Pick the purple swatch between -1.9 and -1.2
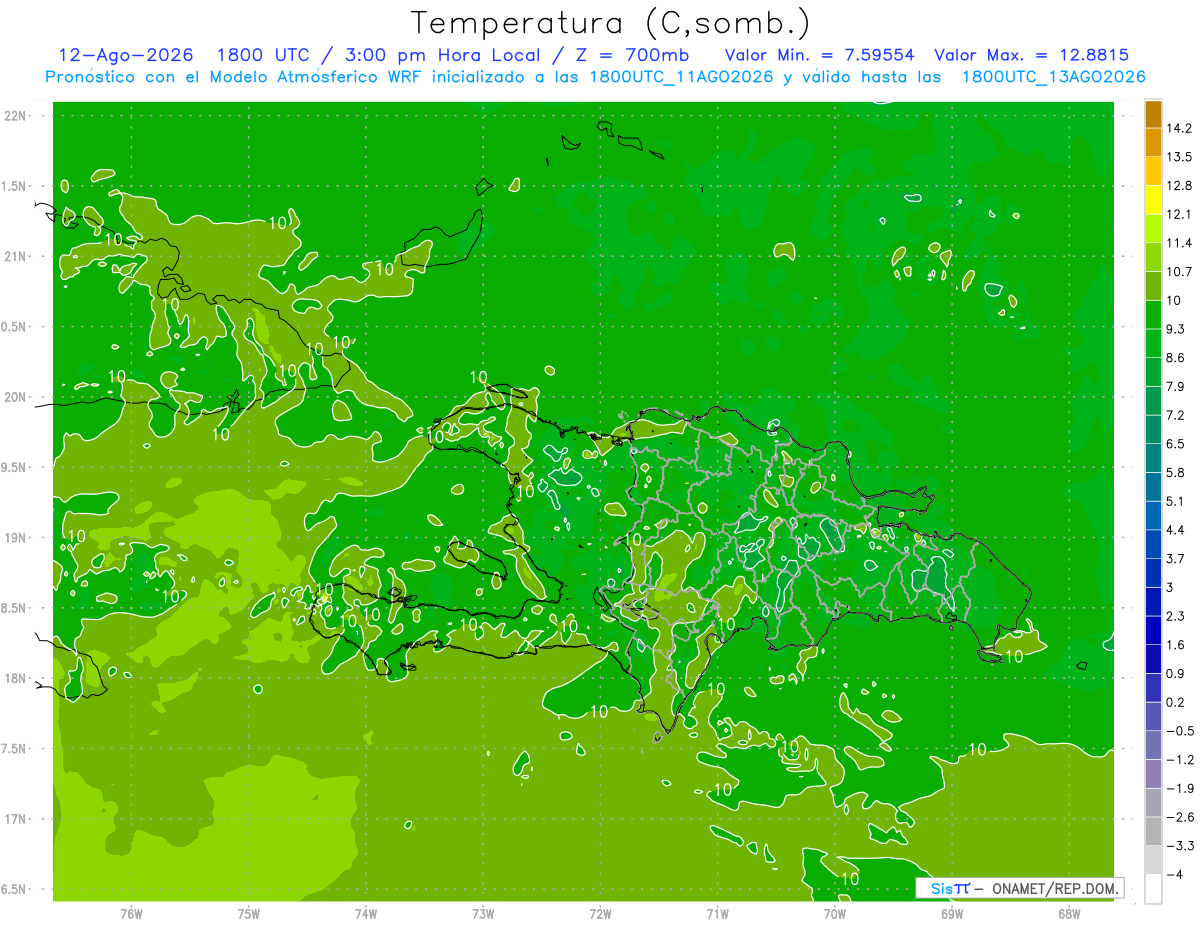This screenshot has height=927, width=1200. pos(1153,775)
